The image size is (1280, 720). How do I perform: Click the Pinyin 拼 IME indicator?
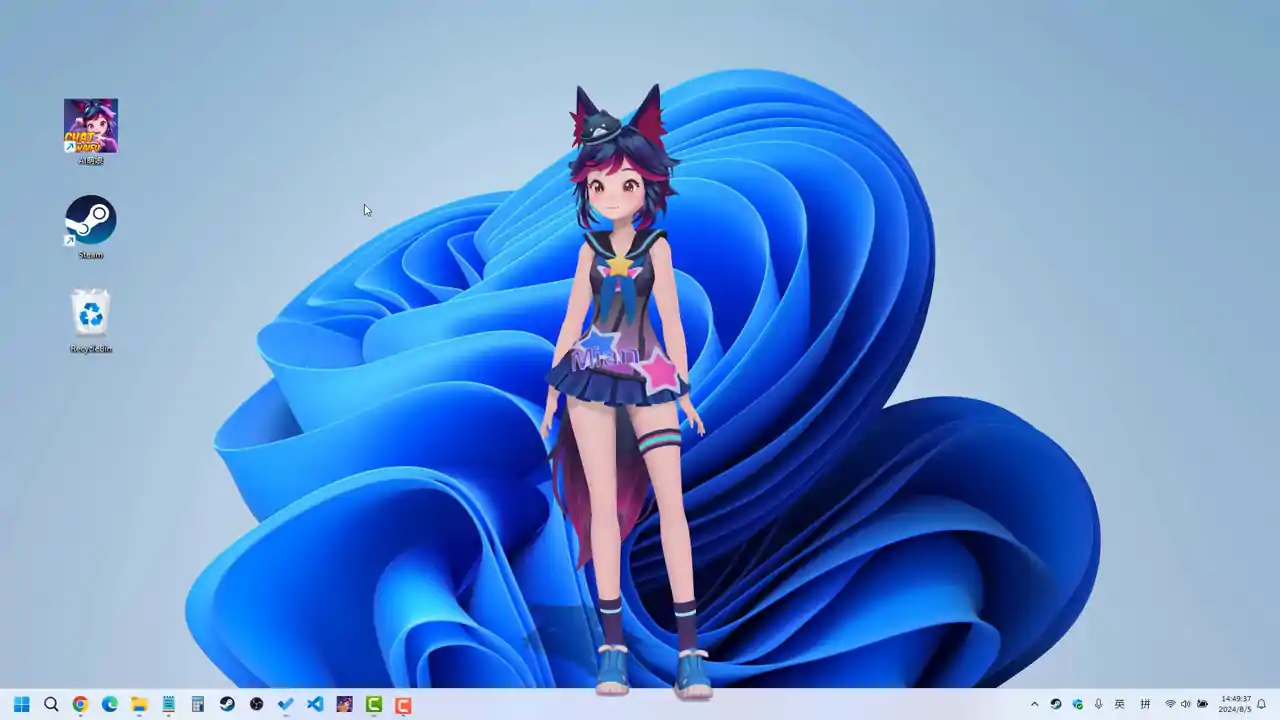coord(1146,704)
